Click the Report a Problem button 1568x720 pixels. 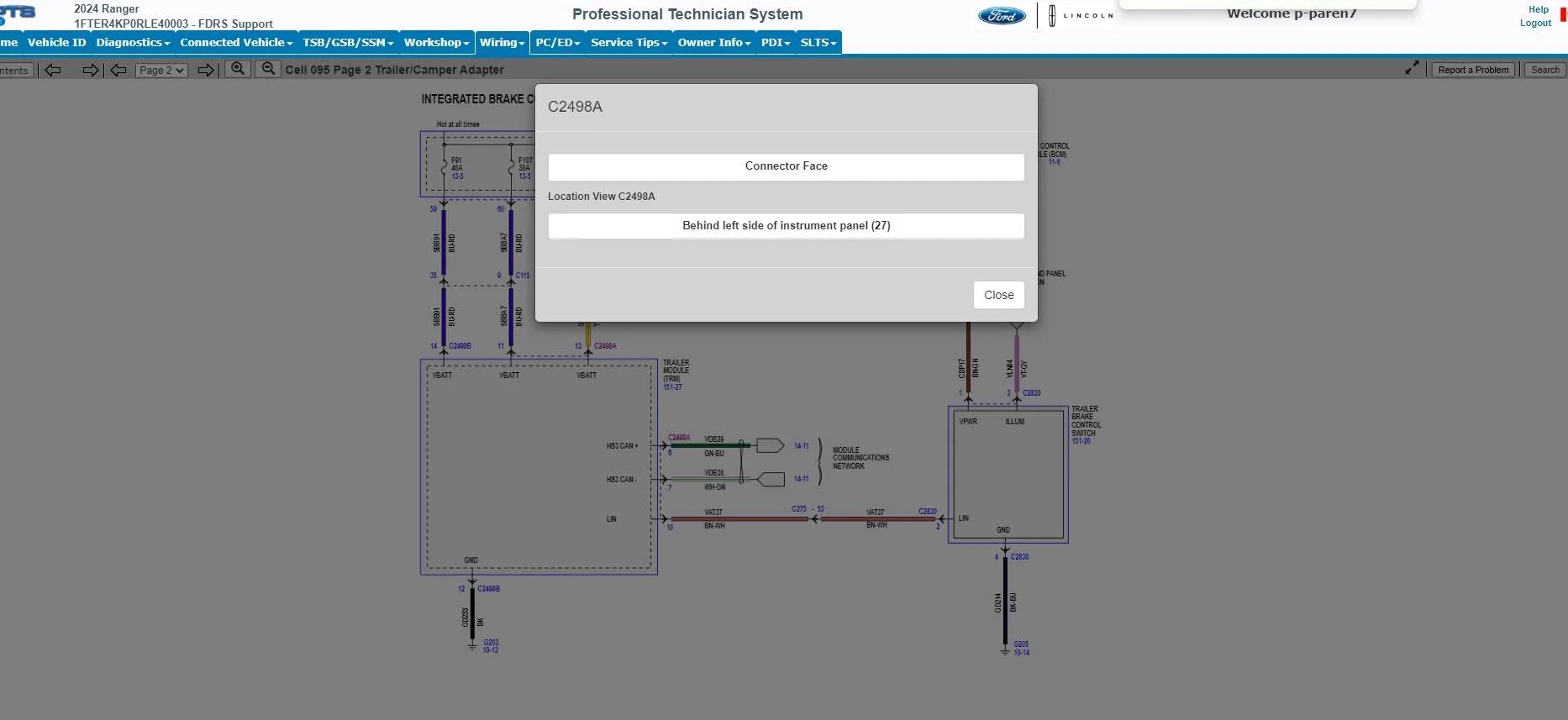tap(1473, 70)
